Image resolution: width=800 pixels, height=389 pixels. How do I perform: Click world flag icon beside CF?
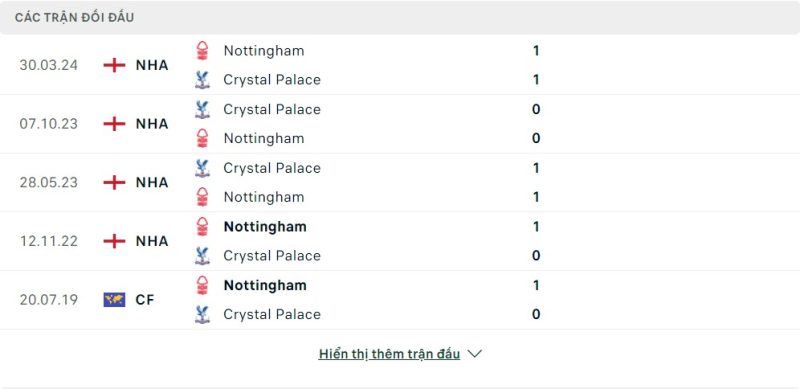coord(114,300)
